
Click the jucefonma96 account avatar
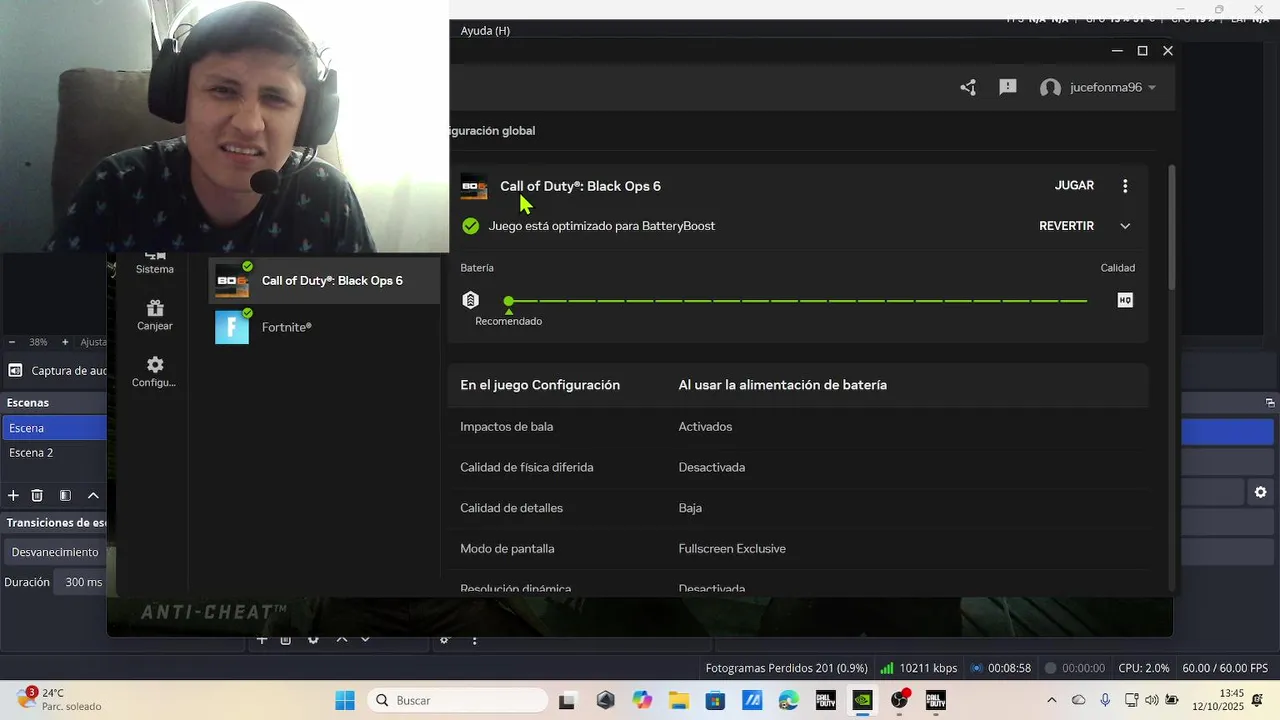click(1050, 88)
